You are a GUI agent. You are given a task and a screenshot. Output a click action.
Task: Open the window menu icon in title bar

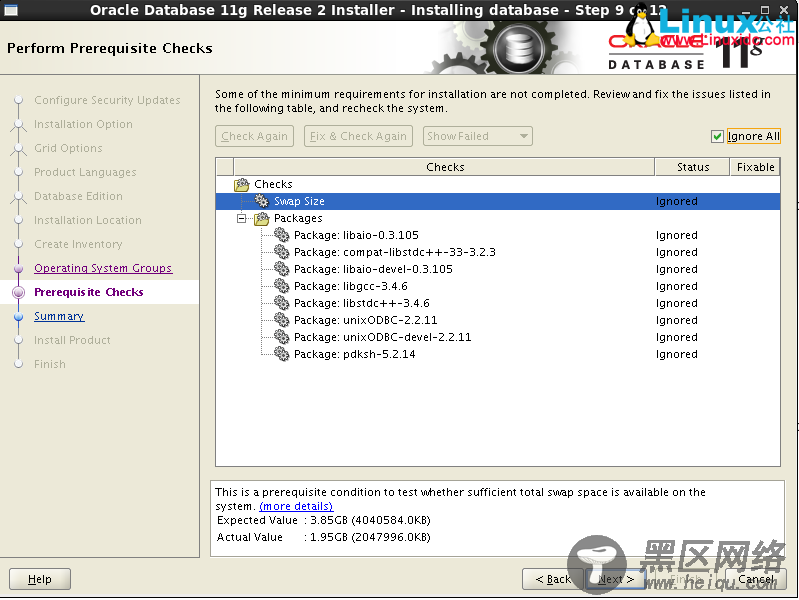[x=11, y=10]
